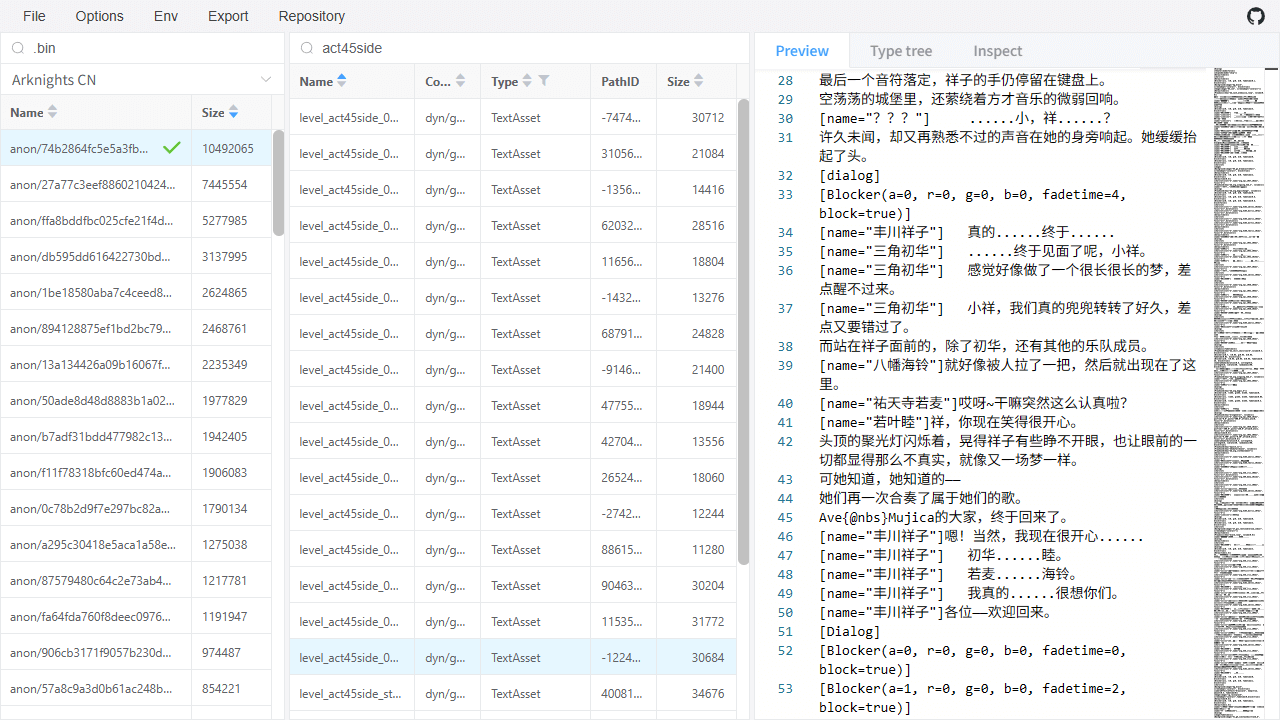Sort assets by Size using sort arrows
The height and width of the screenshot is (720, 1280).
coord(699,81)
